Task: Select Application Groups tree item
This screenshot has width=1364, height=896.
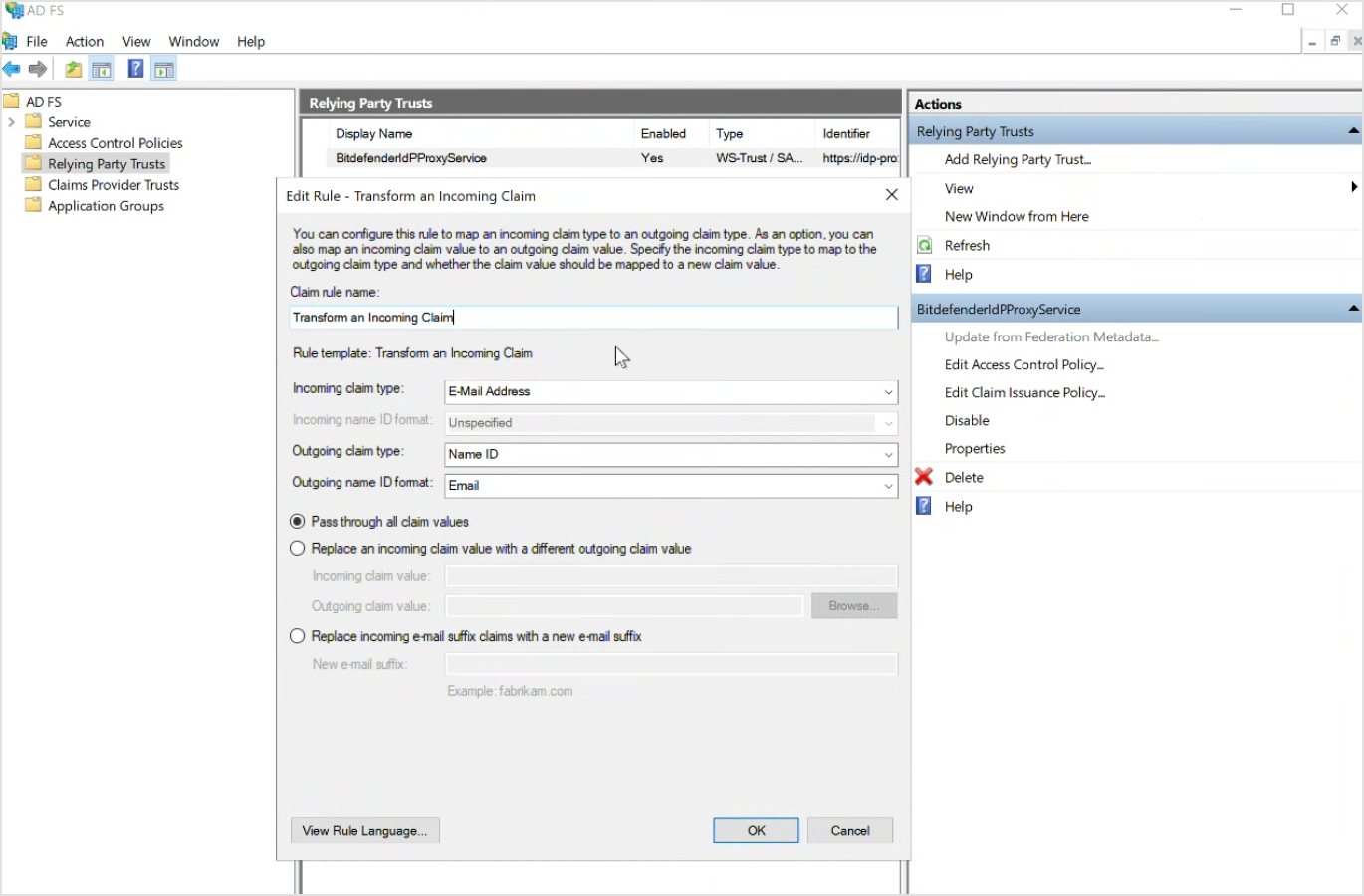Action: pos(107,205)
